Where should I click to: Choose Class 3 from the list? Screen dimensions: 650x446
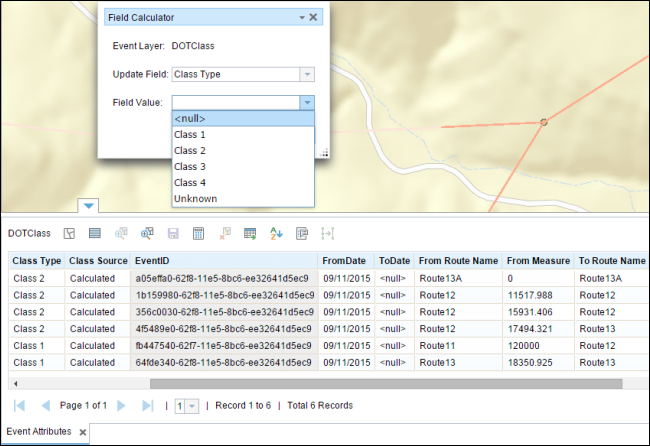[x=190, y=166]
